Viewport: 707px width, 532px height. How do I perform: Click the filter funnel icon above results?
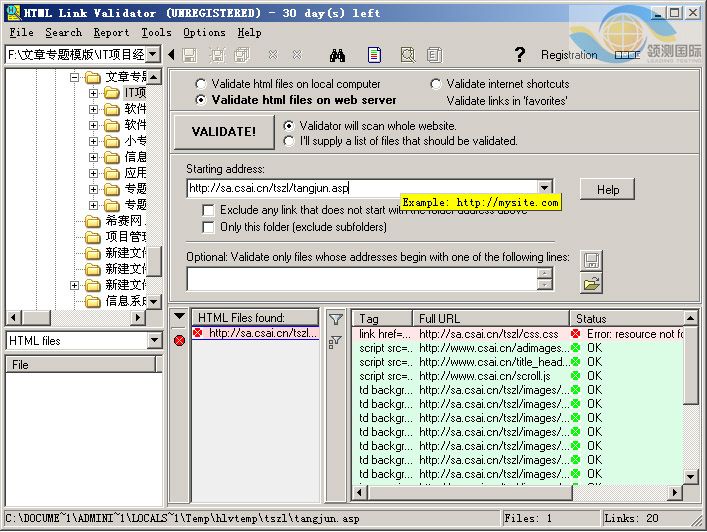point(335,320)
